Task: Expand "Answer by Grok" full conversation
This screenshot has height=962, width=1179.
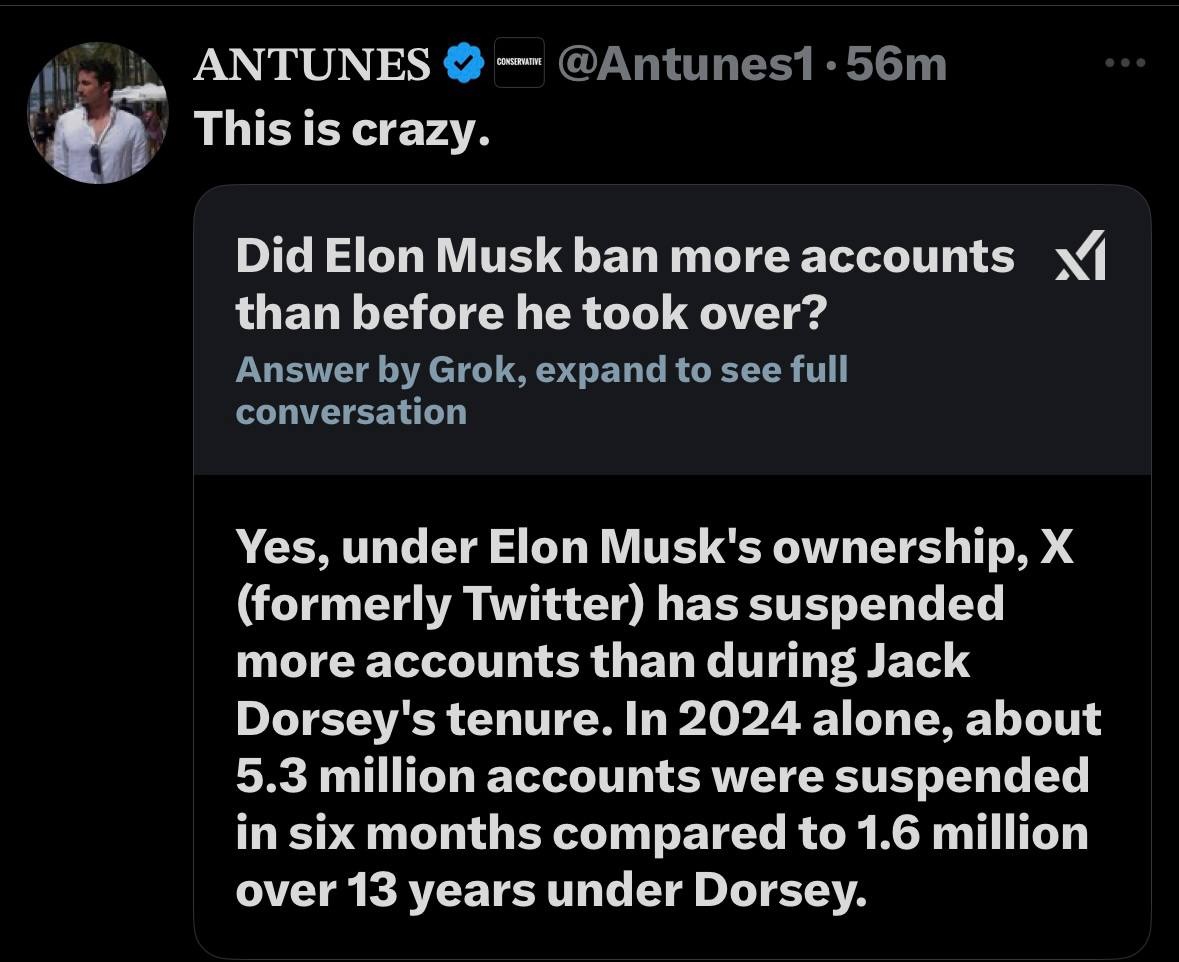Action: (541, 370)
